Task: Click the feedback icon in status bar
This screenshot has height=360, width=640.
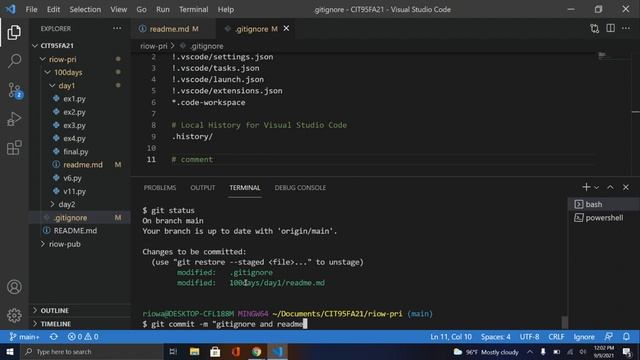Action: [608, 337]
